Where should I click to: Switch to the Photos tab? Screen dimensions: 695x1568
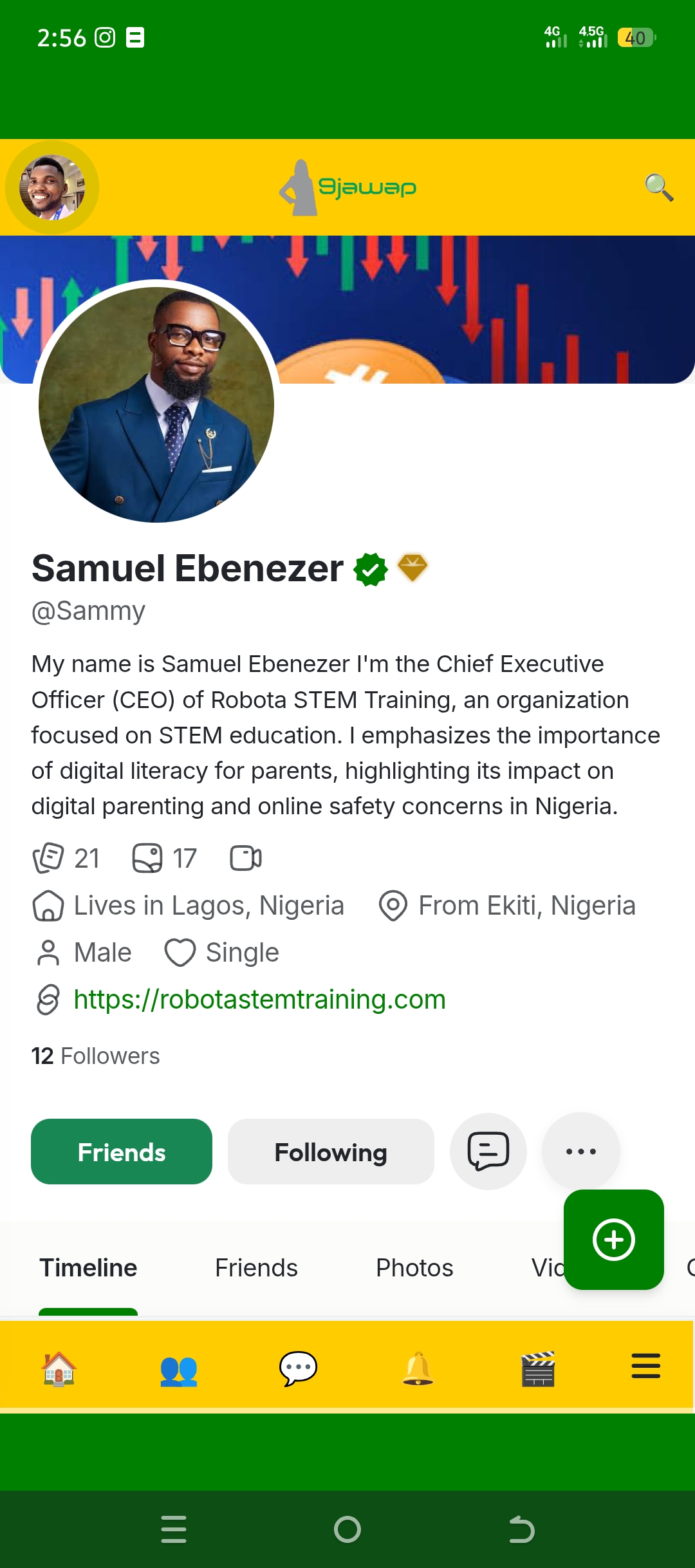[414, 1267]
